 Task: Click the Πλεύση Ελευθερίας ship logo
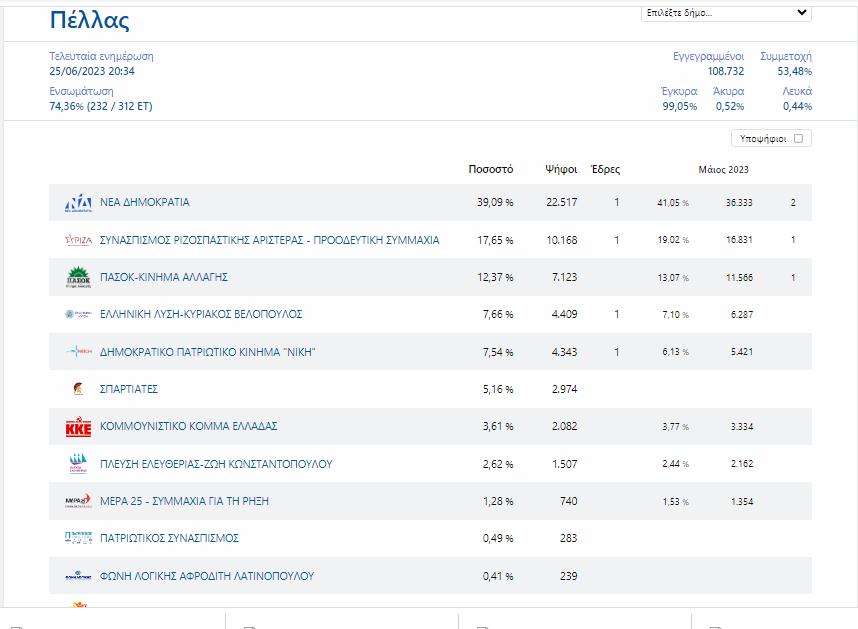pos(78,464)
